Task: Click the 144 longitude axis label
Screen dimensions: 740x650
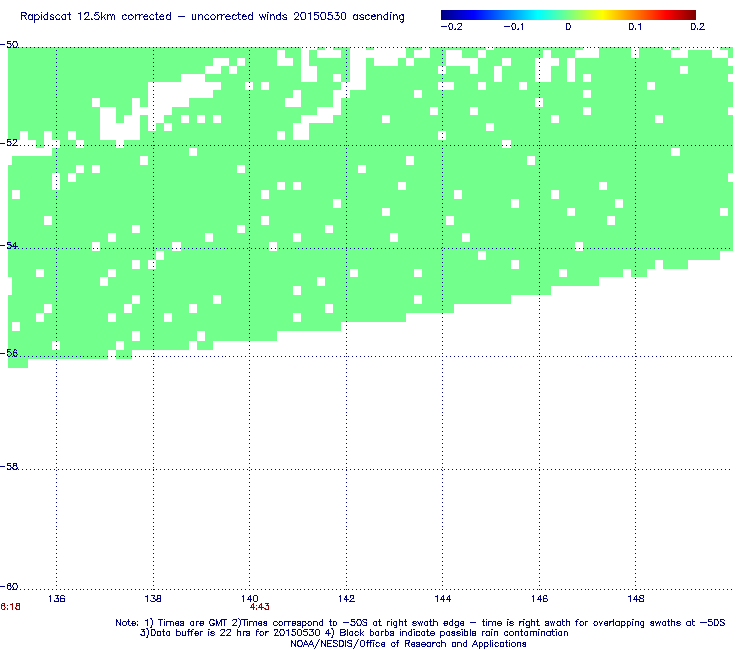Action: pos(443,599)
